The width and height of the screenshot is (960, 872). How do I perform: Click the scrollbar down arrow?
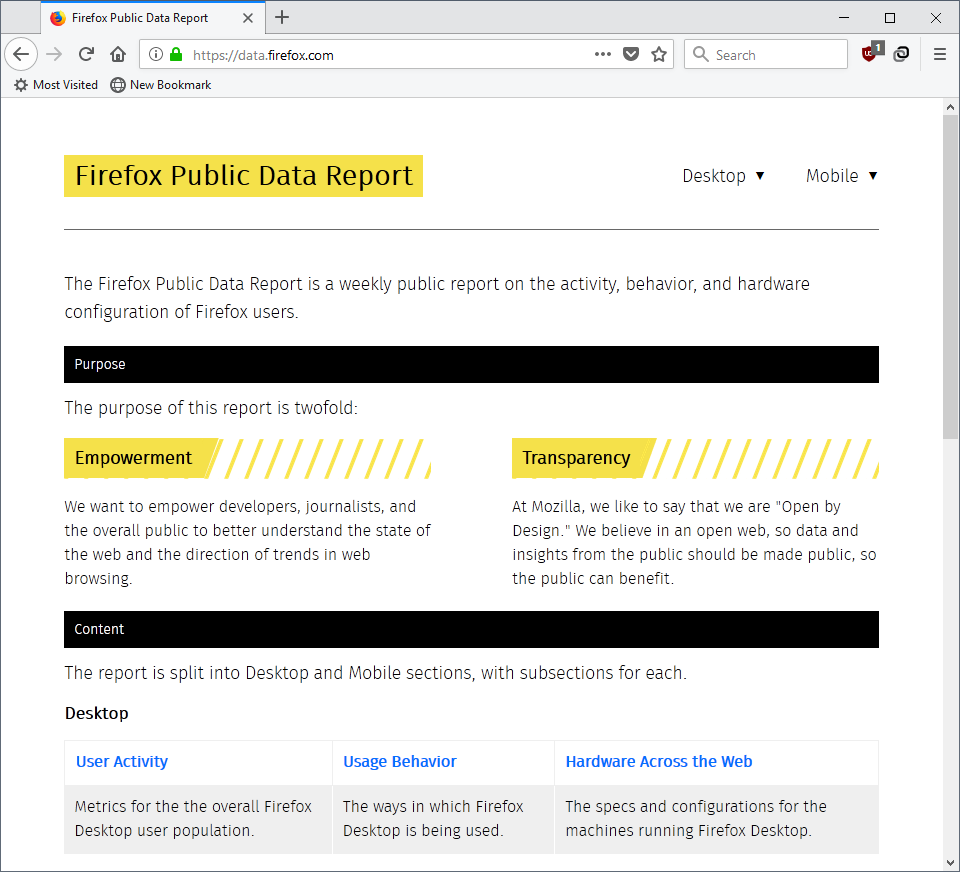[950, 863]
